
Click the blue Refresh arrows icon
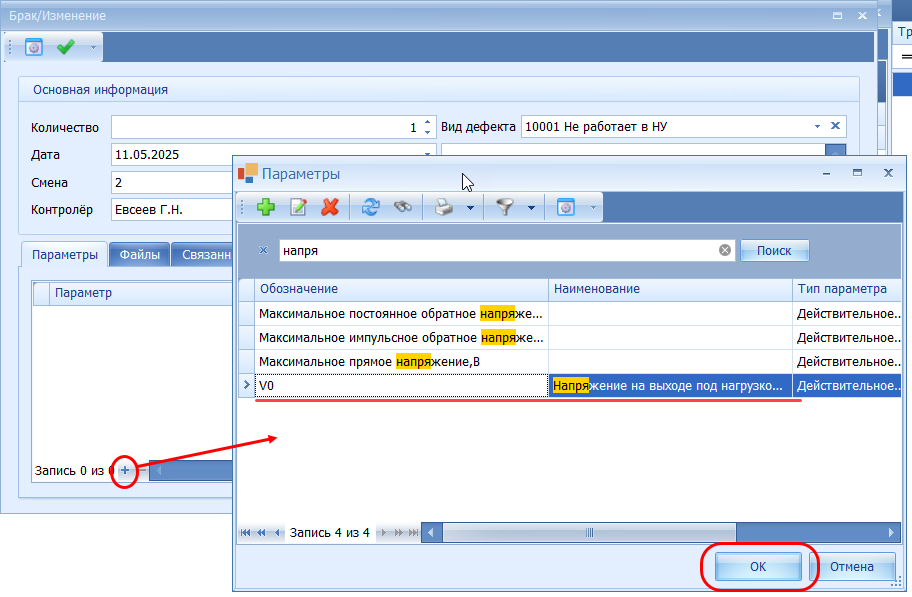(370, 207)
